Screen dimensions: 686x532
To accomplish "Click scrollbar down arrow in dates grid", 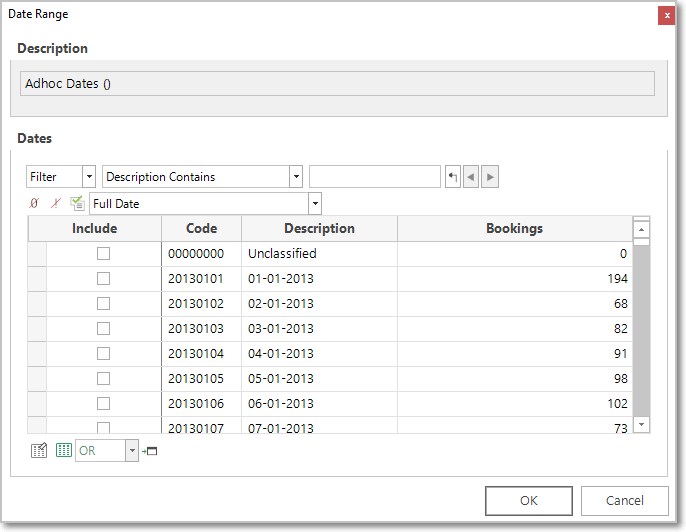I will point(641,424).
